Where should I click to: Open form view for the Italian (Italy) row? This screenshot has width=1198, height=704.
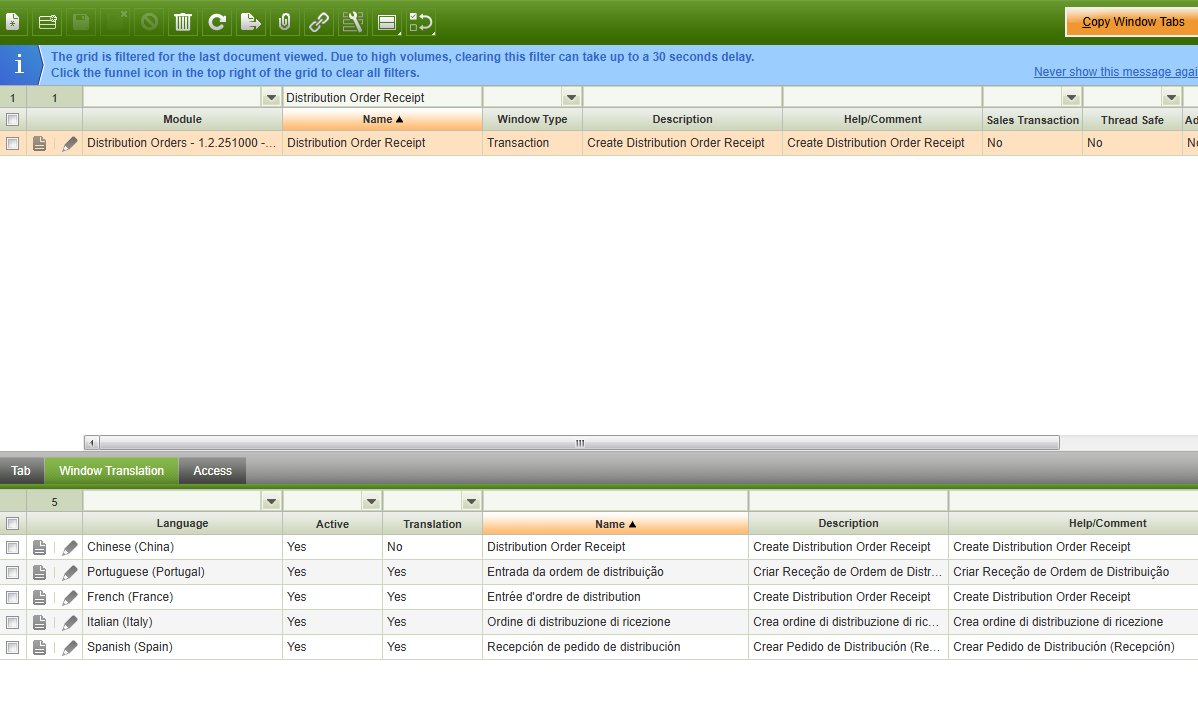39,622
